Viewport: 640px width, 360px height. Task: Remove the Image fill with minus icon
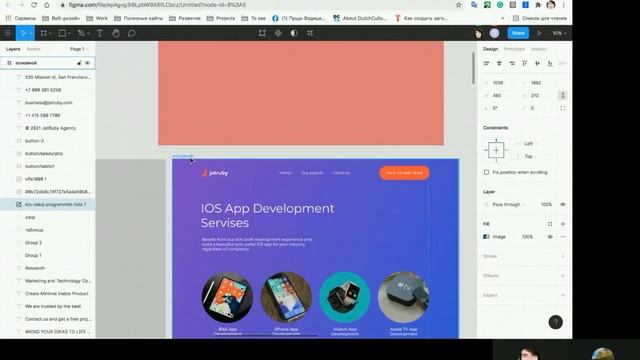pyautogui.click(x=563, y=237)
